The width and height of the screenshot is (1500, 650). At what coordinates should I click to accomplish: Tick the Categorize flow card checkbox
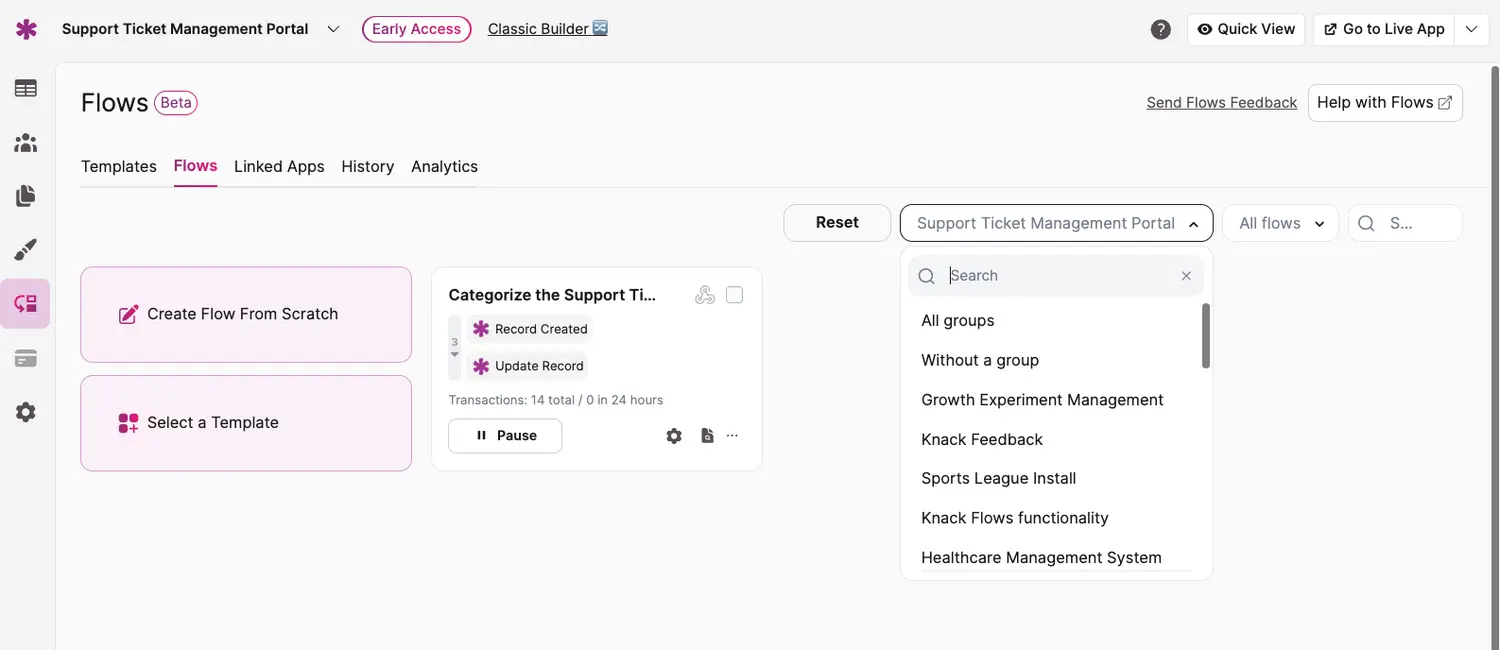[734, 295]
